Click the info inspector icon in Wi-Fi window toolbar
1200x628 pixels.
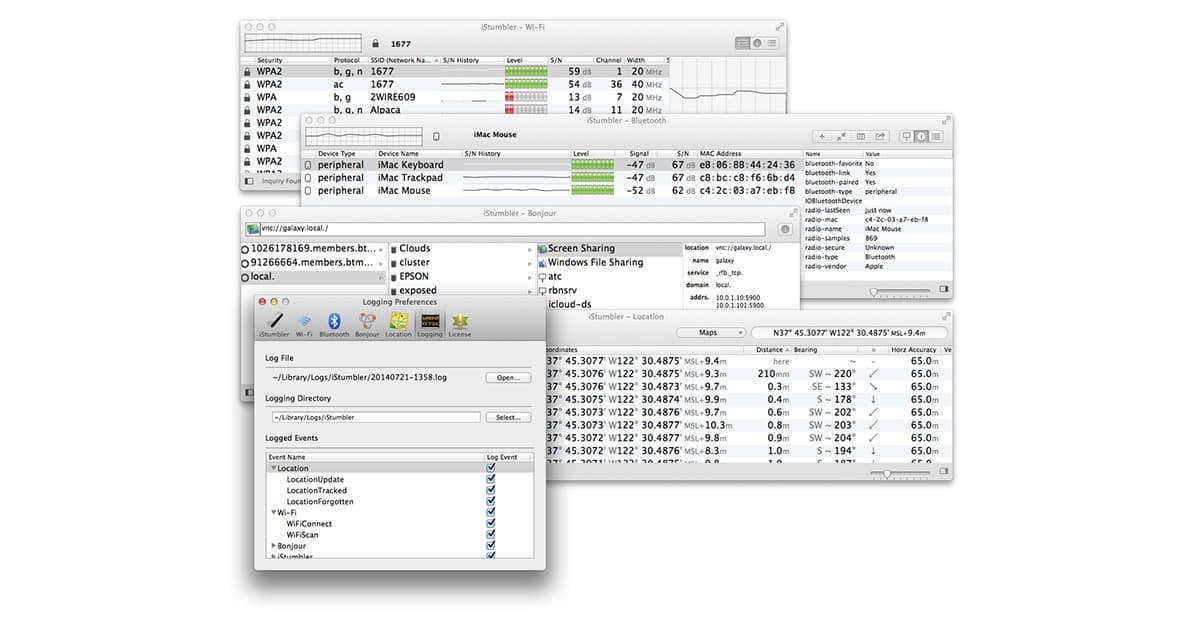click(x=756, y=43)
